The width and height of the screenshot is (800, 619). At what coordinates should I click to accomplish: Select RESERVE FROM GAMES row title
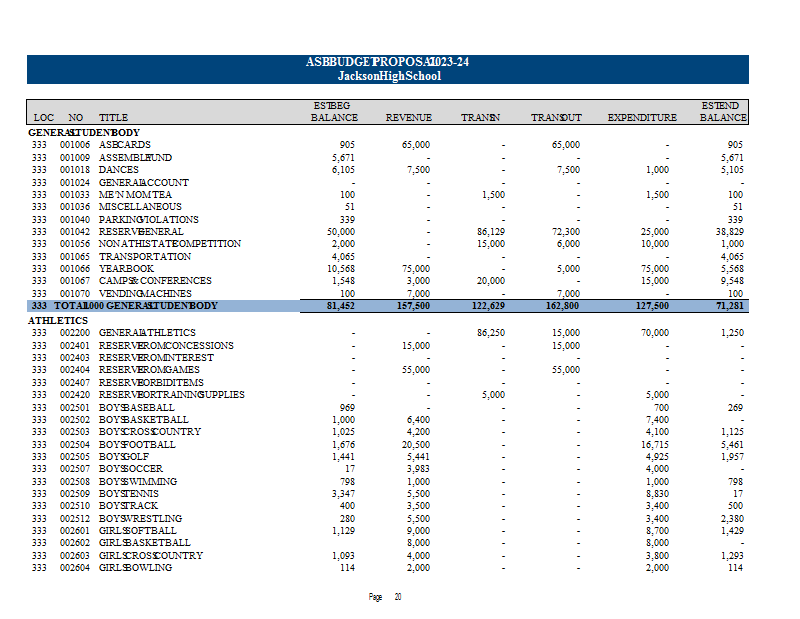149,370
